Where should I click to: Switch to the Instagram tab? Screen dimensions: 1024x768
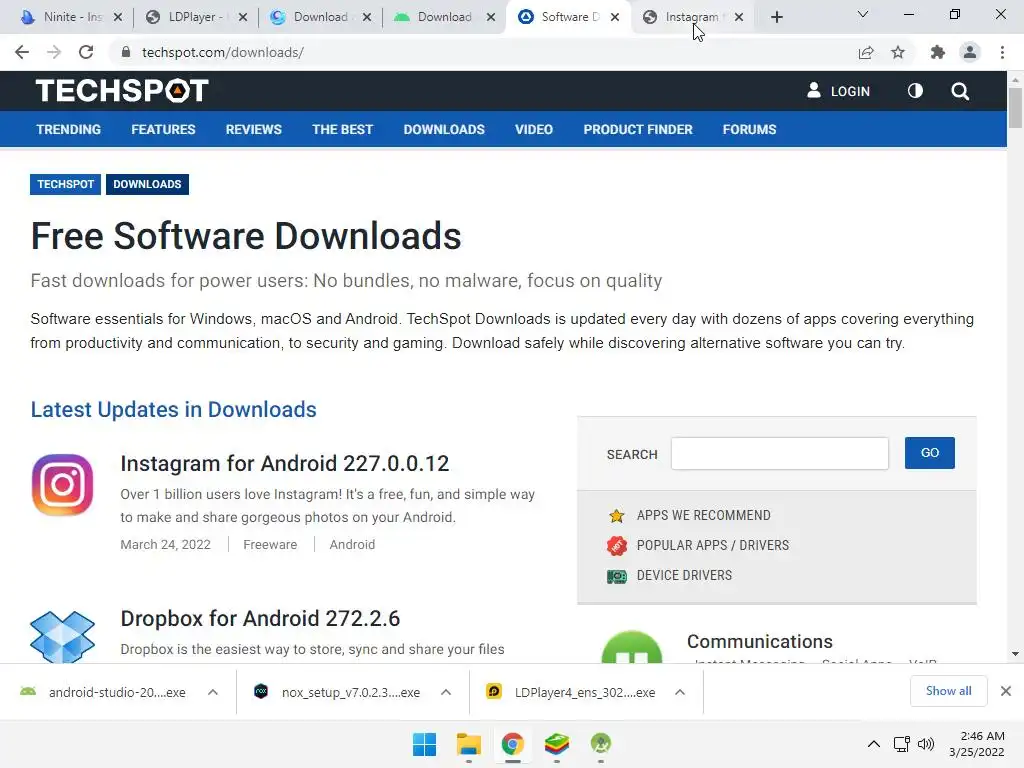(x=693, y=17)
